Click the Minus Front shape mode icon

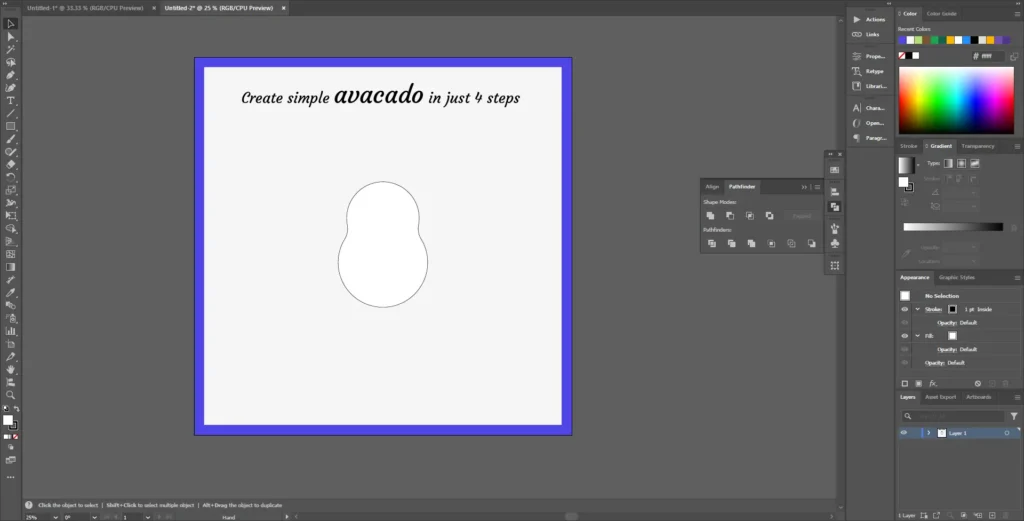(x=730, y=215)
